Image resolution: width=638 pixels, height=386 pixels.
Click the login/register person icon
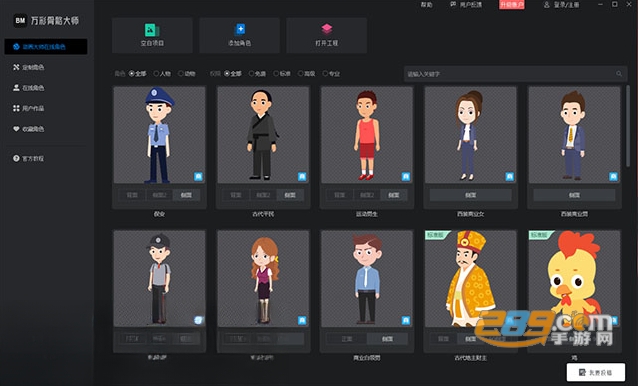coord(546,4)
